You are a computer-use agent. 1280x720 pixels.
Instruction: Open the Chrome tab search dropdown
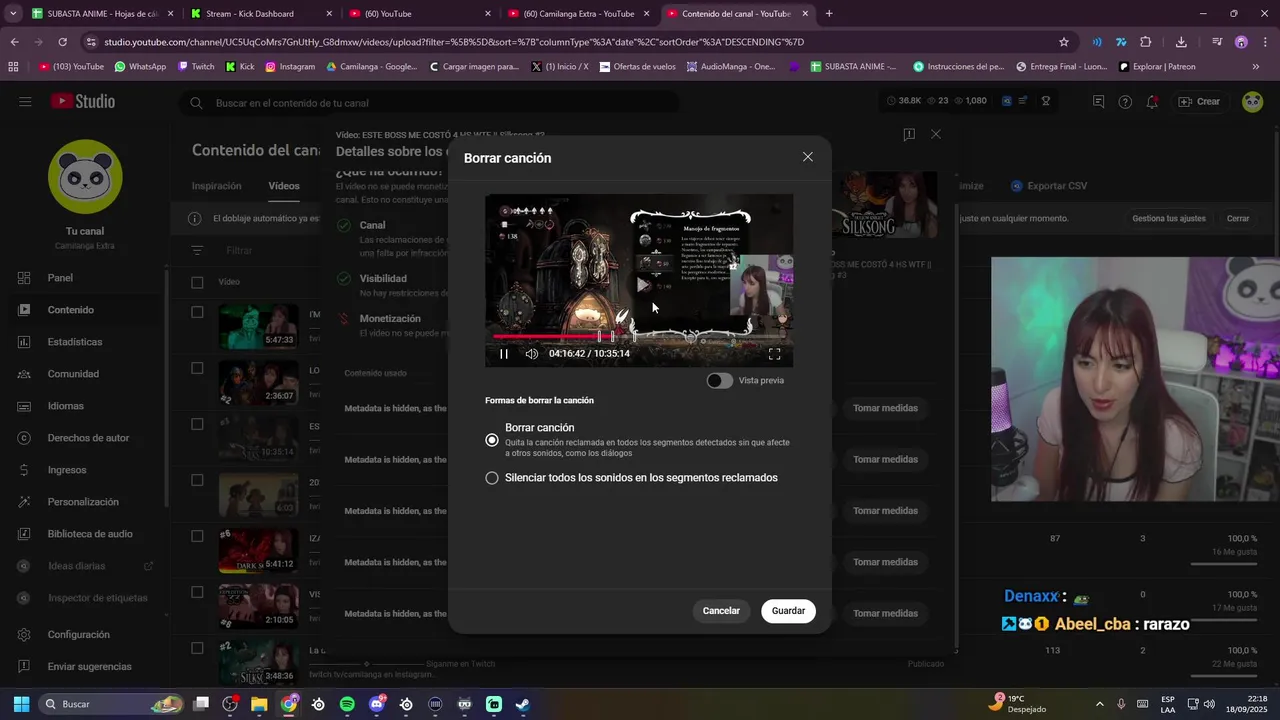(13, 14)
